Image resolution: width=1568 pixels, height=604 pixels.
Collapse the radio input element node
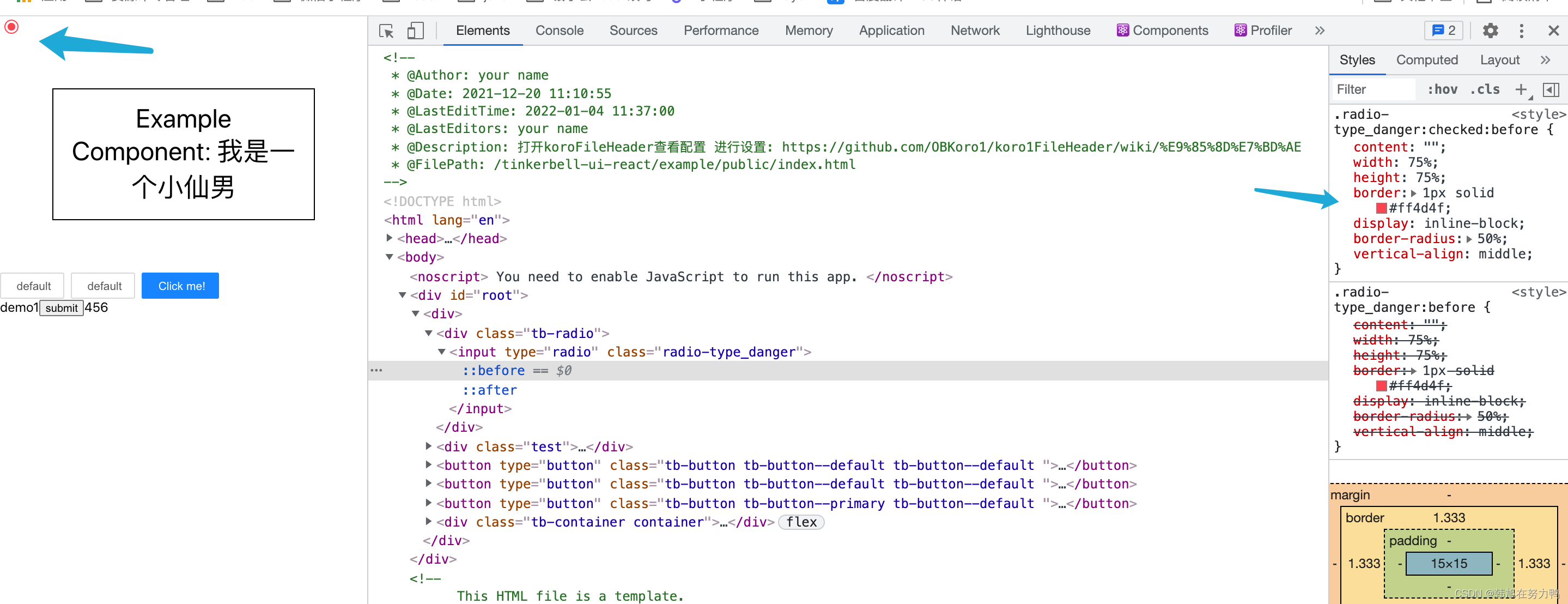pos(442,352)
